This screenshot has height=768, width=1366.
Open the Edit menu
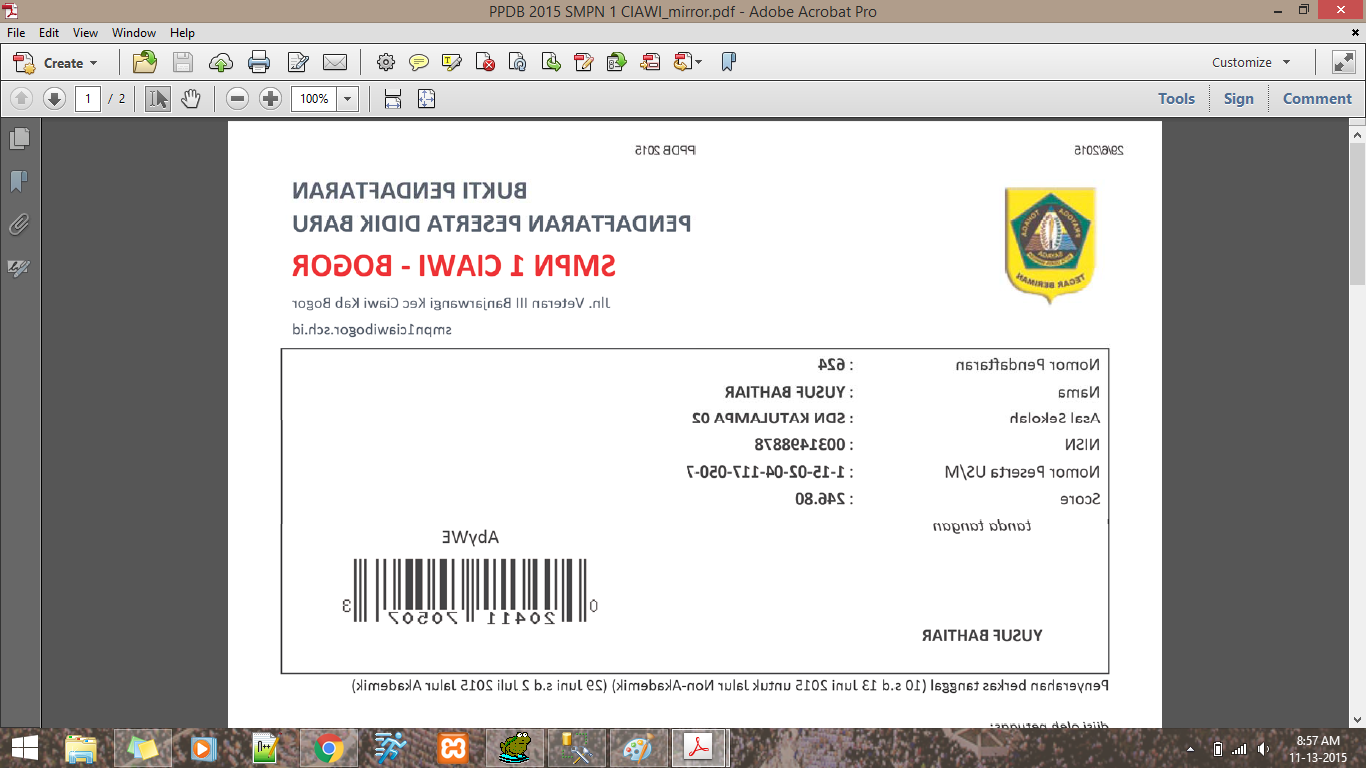[49, 33]
